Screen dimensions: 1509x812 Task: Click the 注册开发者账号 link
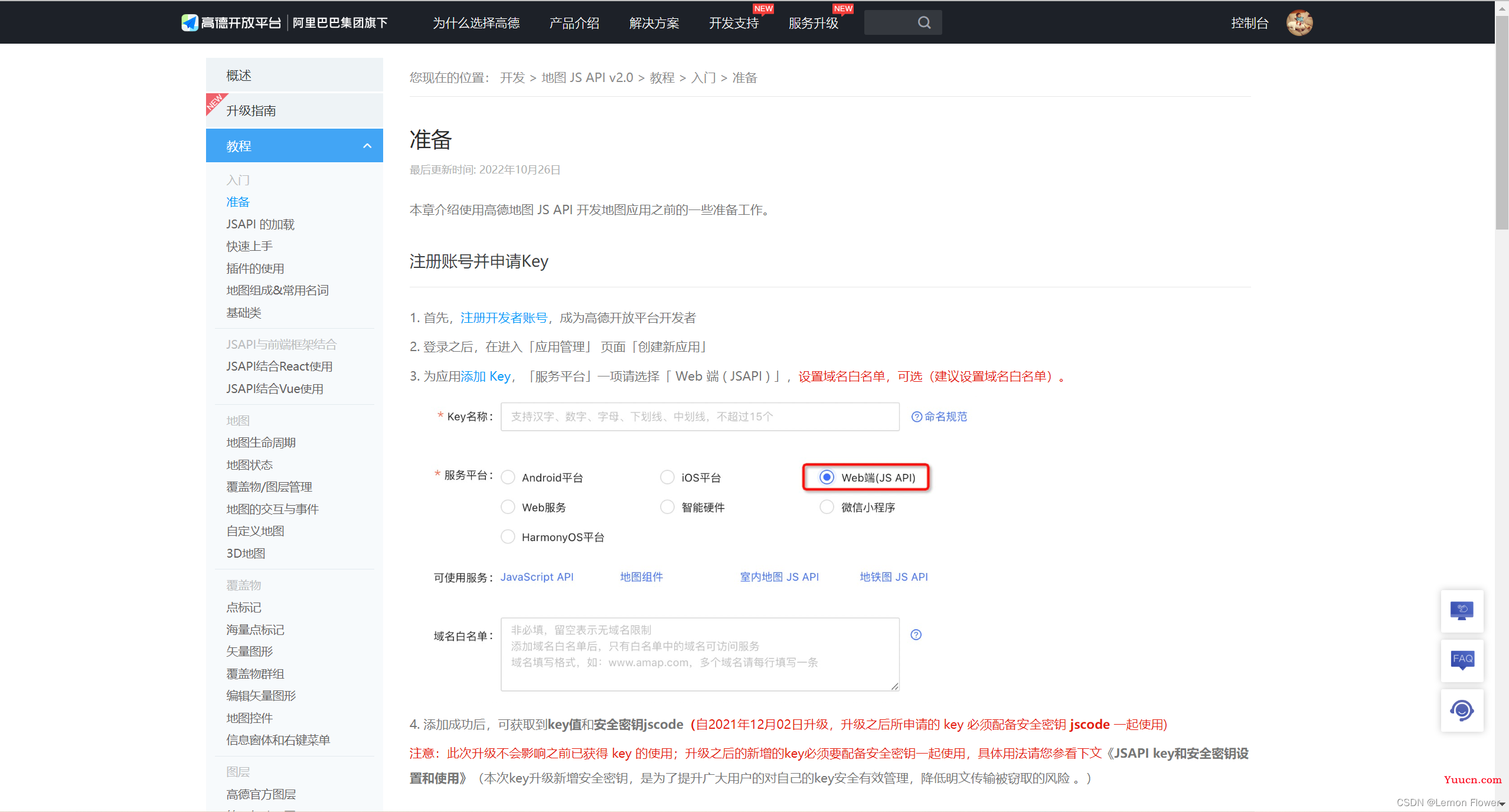pyautogui.click(x=504, y=318)
